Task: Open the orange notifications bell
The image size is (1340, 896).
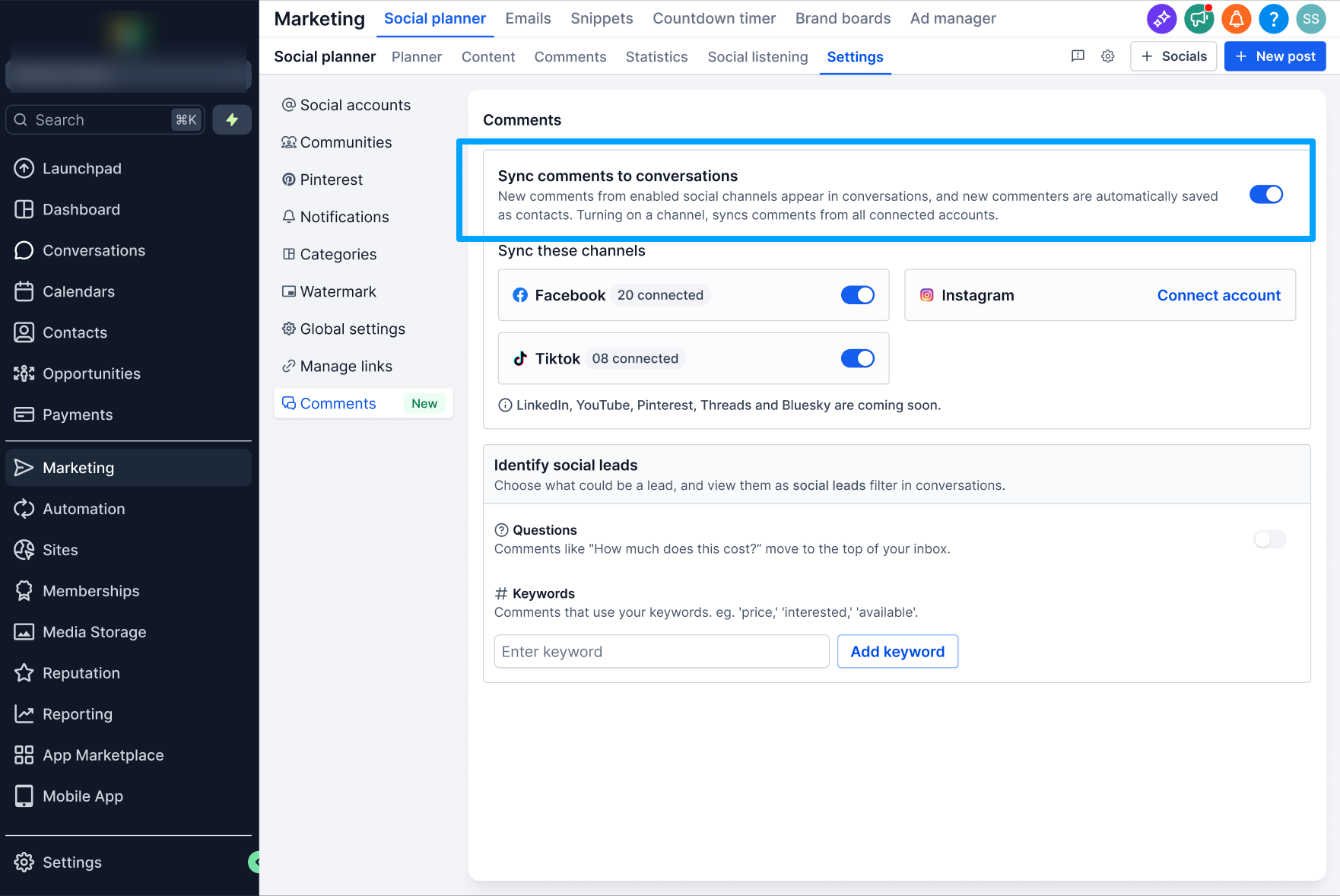Action: [x=1236, y=19]
